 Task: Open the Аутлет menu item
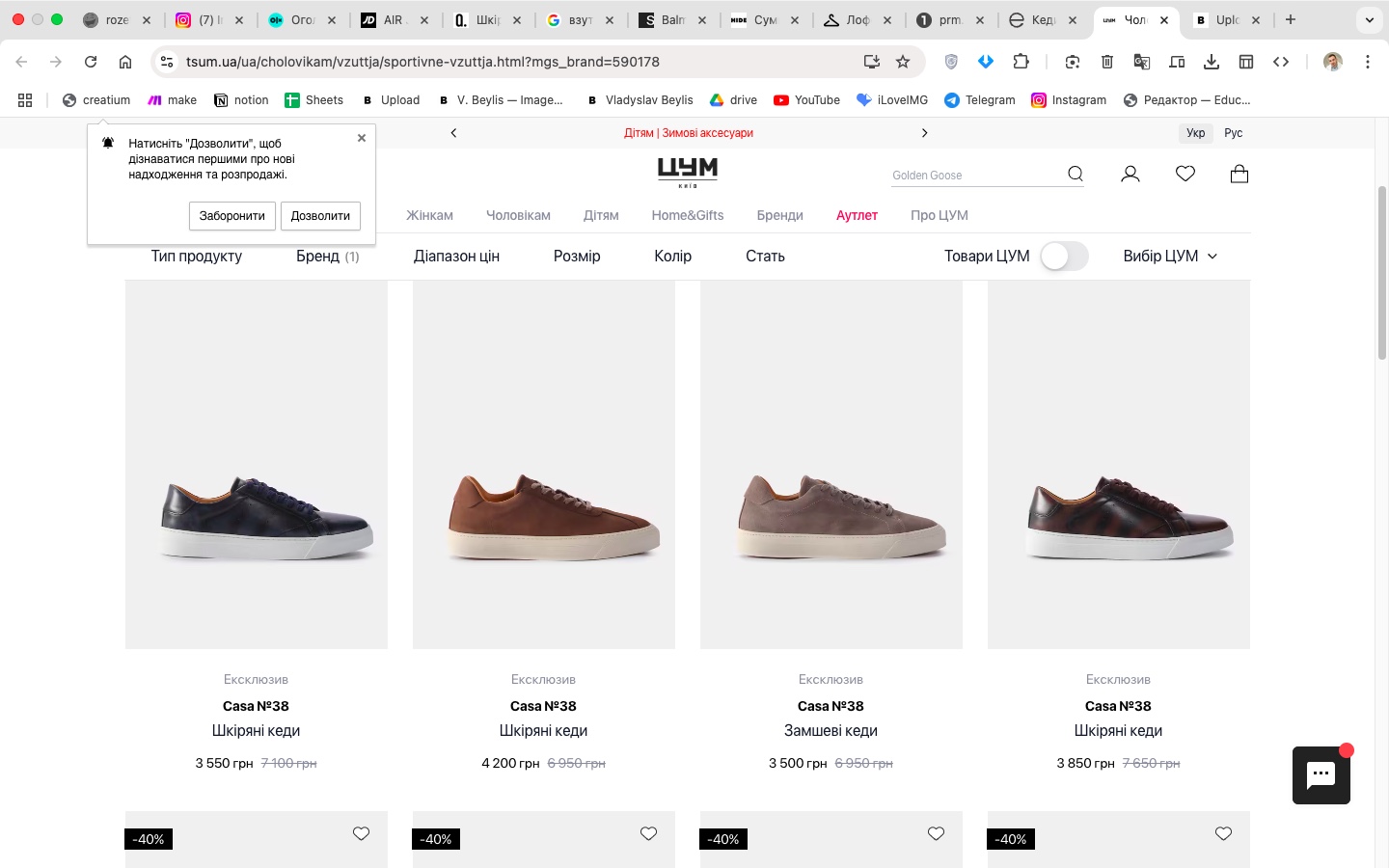tap(857, 215)
